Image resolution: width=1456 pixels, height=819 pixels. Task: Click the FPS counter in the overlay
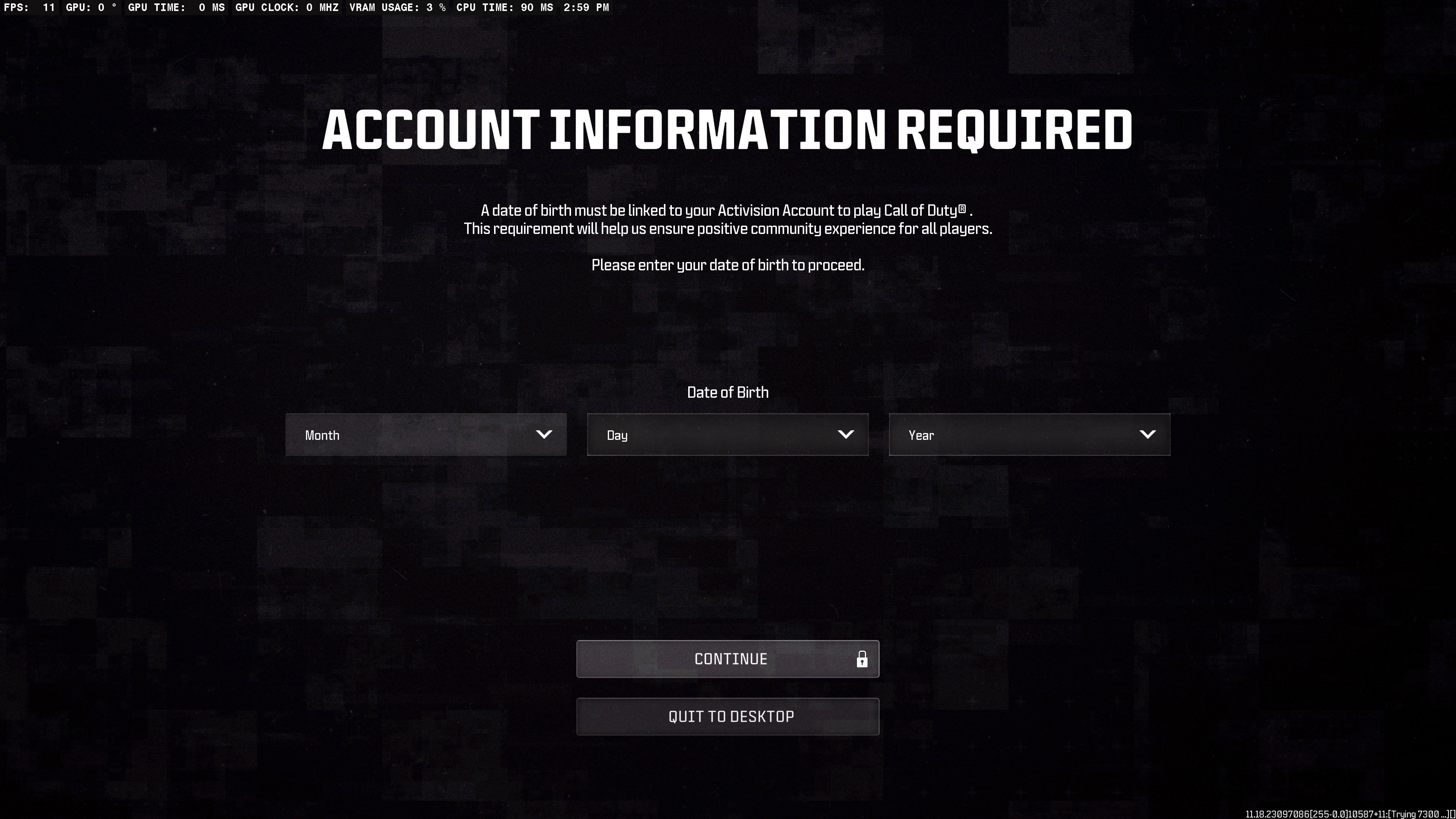coord(30,7)
